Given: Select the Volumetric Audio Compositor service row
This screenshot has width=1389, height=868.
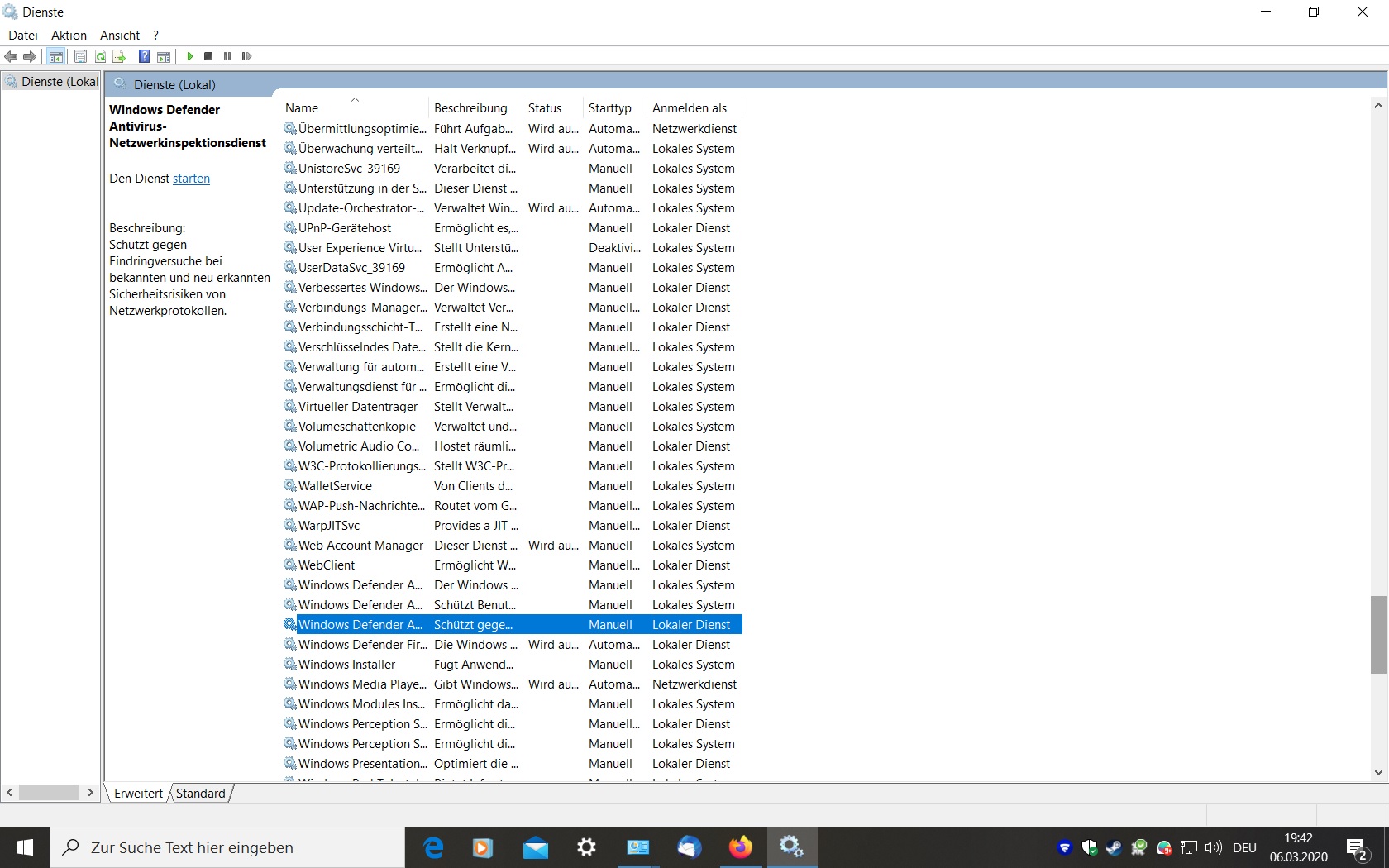Looking at the screenshot, I should point(512,446).
